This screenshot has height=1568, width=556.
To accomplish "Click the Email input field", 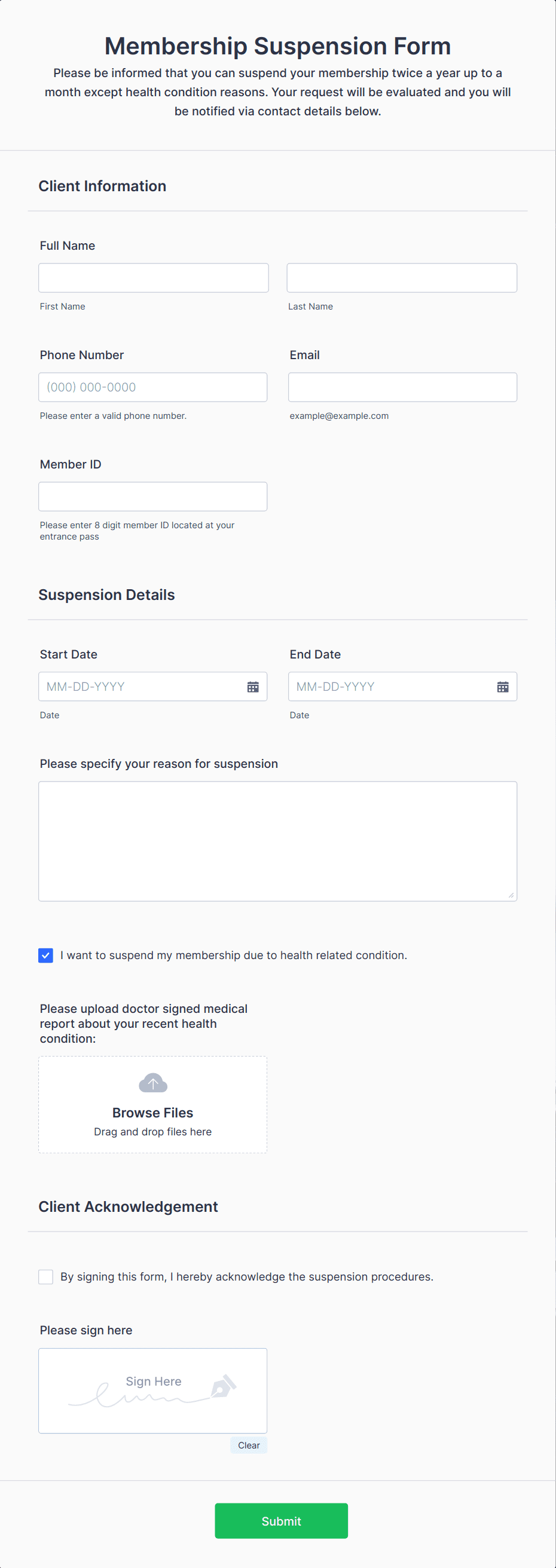I will tap(401, 387).
